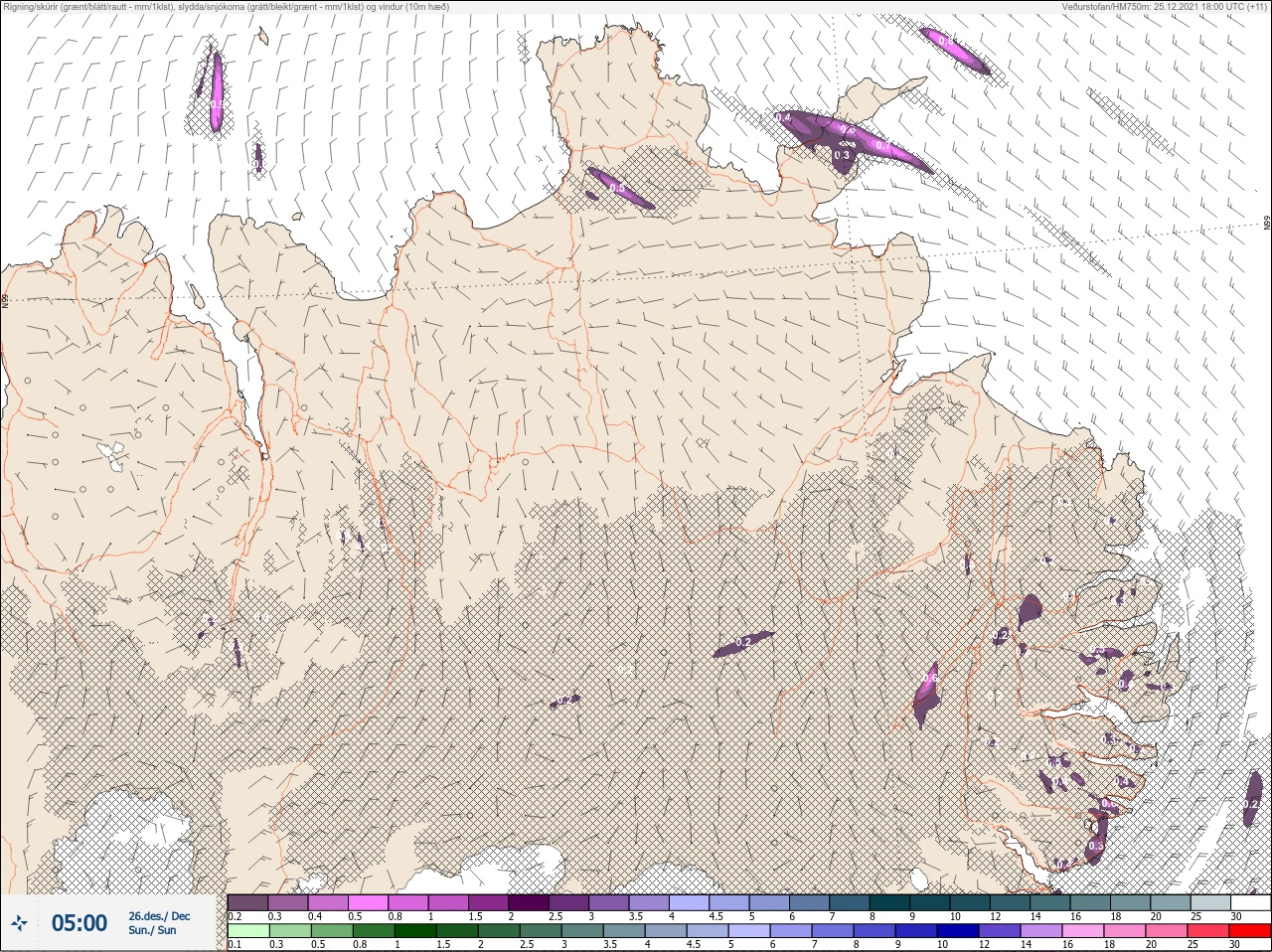
Task: Pick the pale green 0.1 swatch in lower legend
Action: [x=247, y=931]
